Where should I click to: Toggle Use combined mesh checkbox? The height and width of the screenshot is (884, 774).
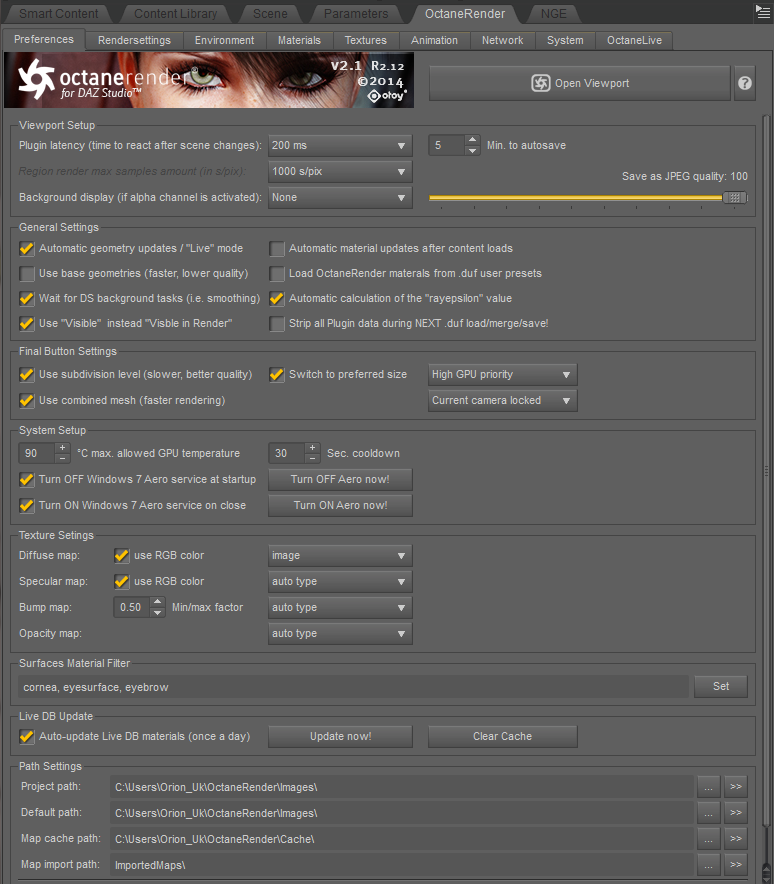click(26, 401)
